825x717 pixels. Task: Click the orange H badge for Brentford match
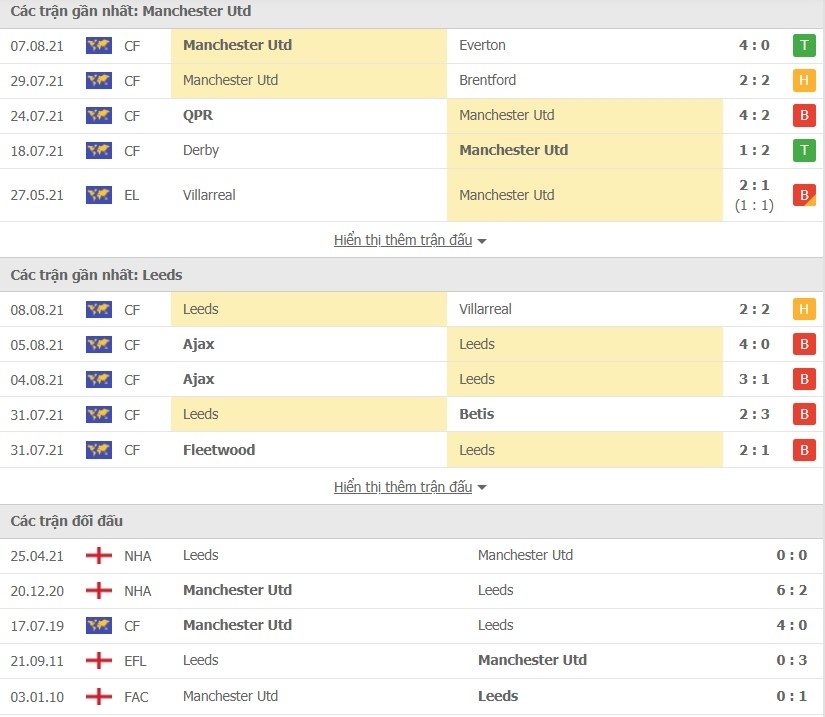coord(804,80)
